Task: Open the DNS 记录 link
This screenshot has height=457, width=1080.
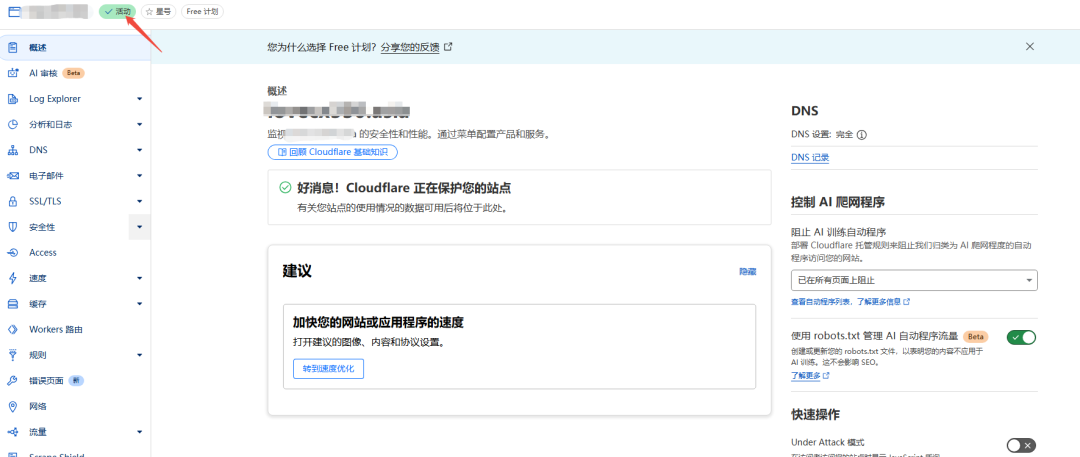Action: pyautogui.click(x=810, y=158)
